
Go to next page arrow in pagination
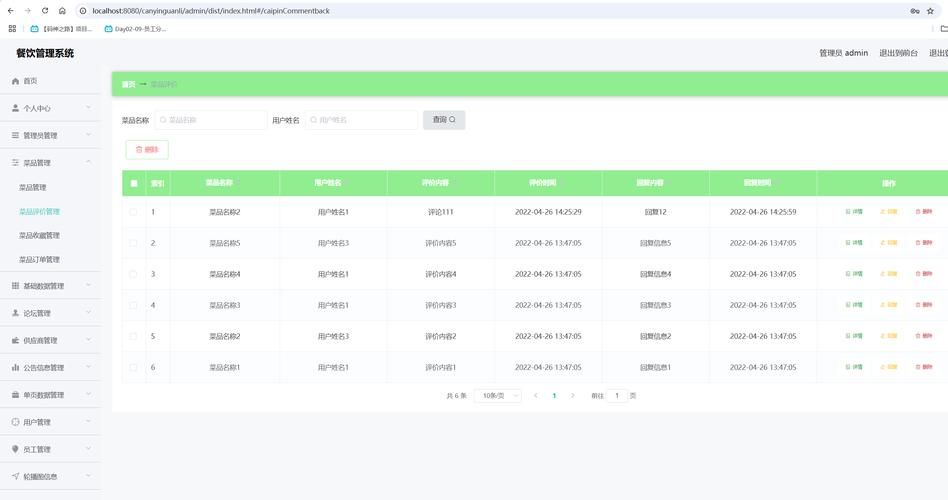572,396
